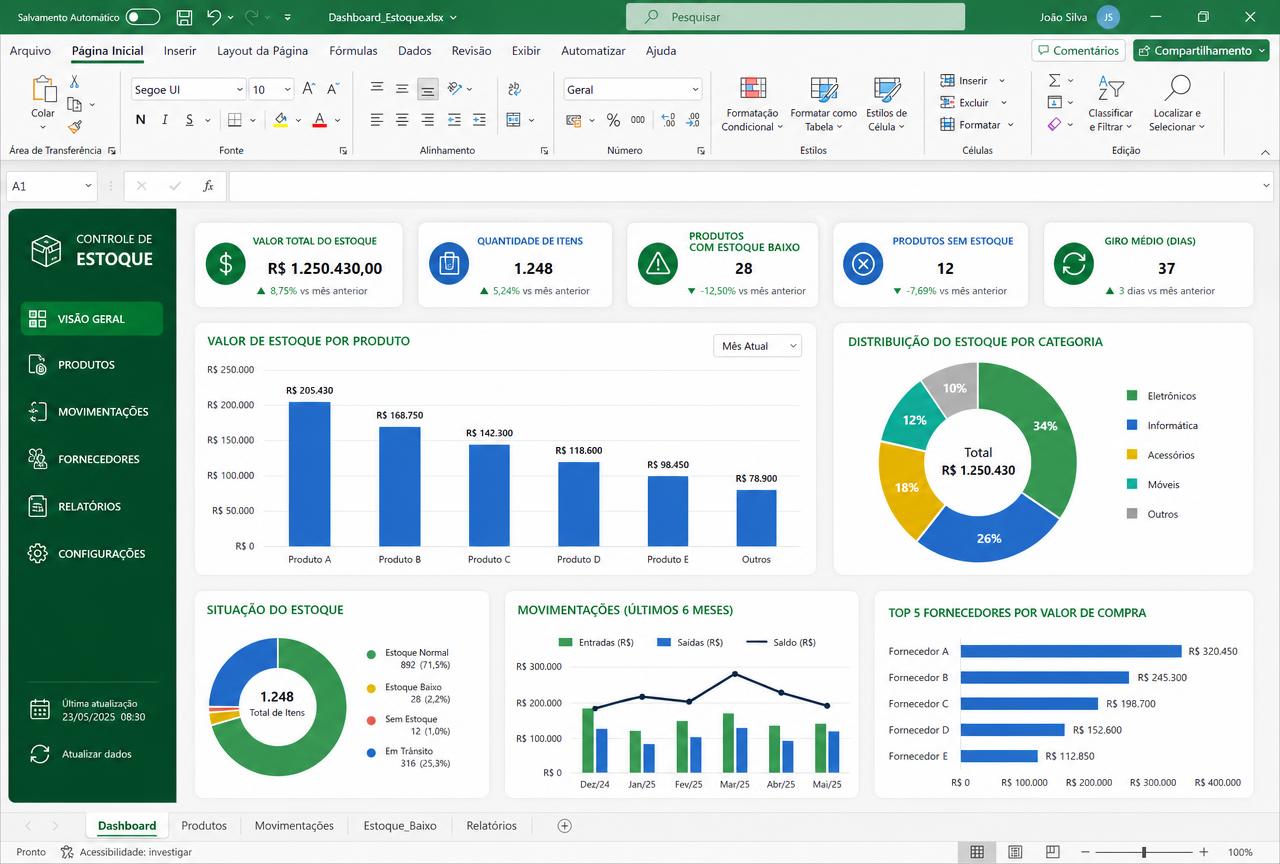Toggle bold formatting N button
The image size is (1280, 864).
click(x=140, y=120)
